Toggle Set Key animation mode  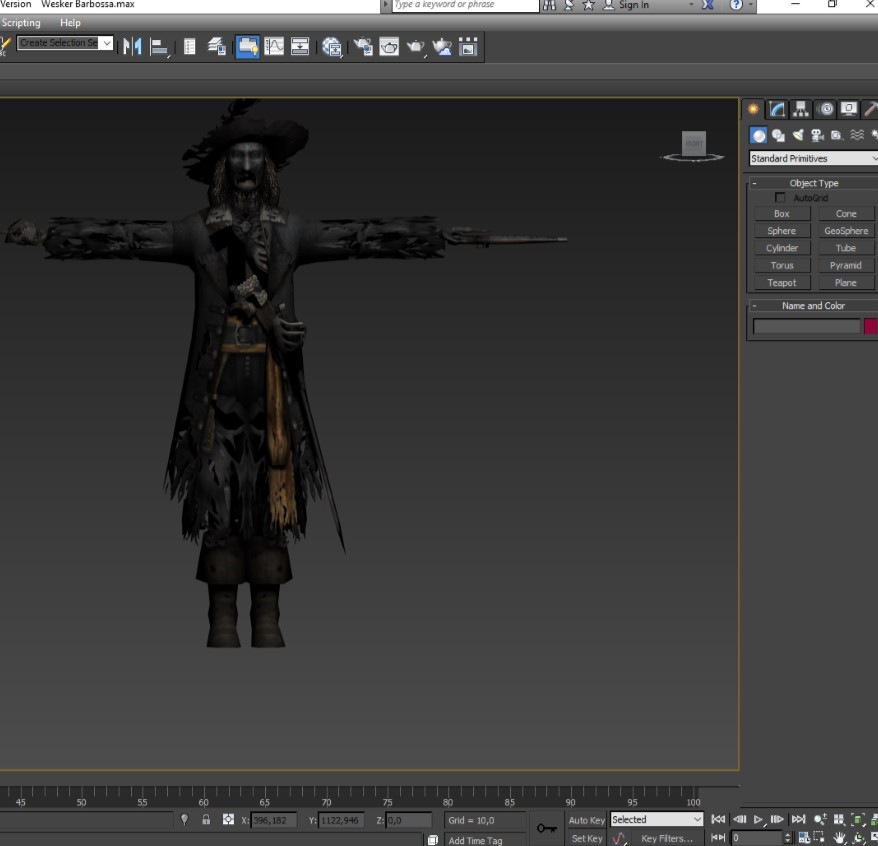point(586,839)
